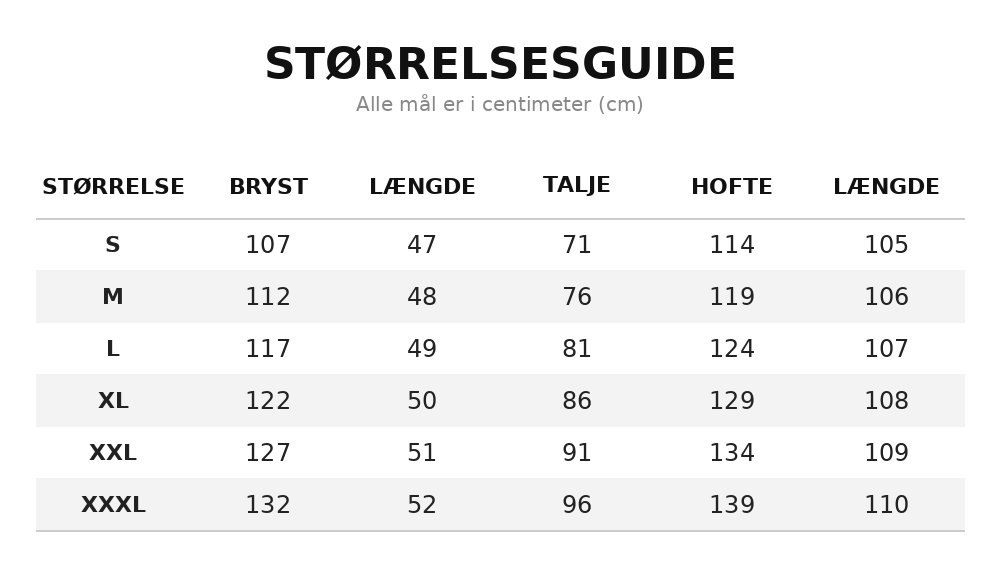Select the size M row label
The height and width of the screenshot is (566, 1000).
coord(113,297)
